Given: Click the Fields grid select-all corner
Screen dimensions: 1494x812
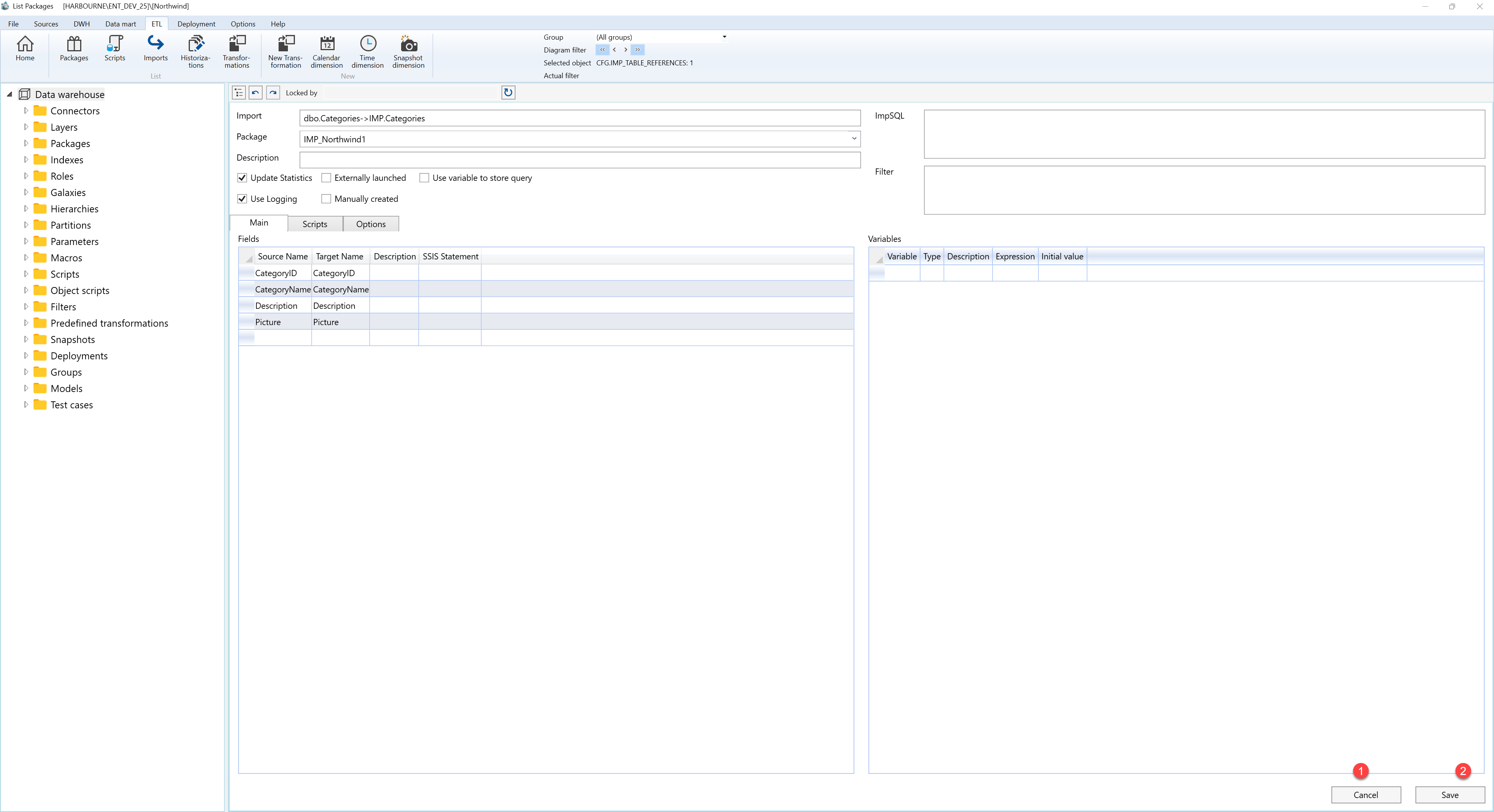Looking at the screenshot, I should (247, 256).
